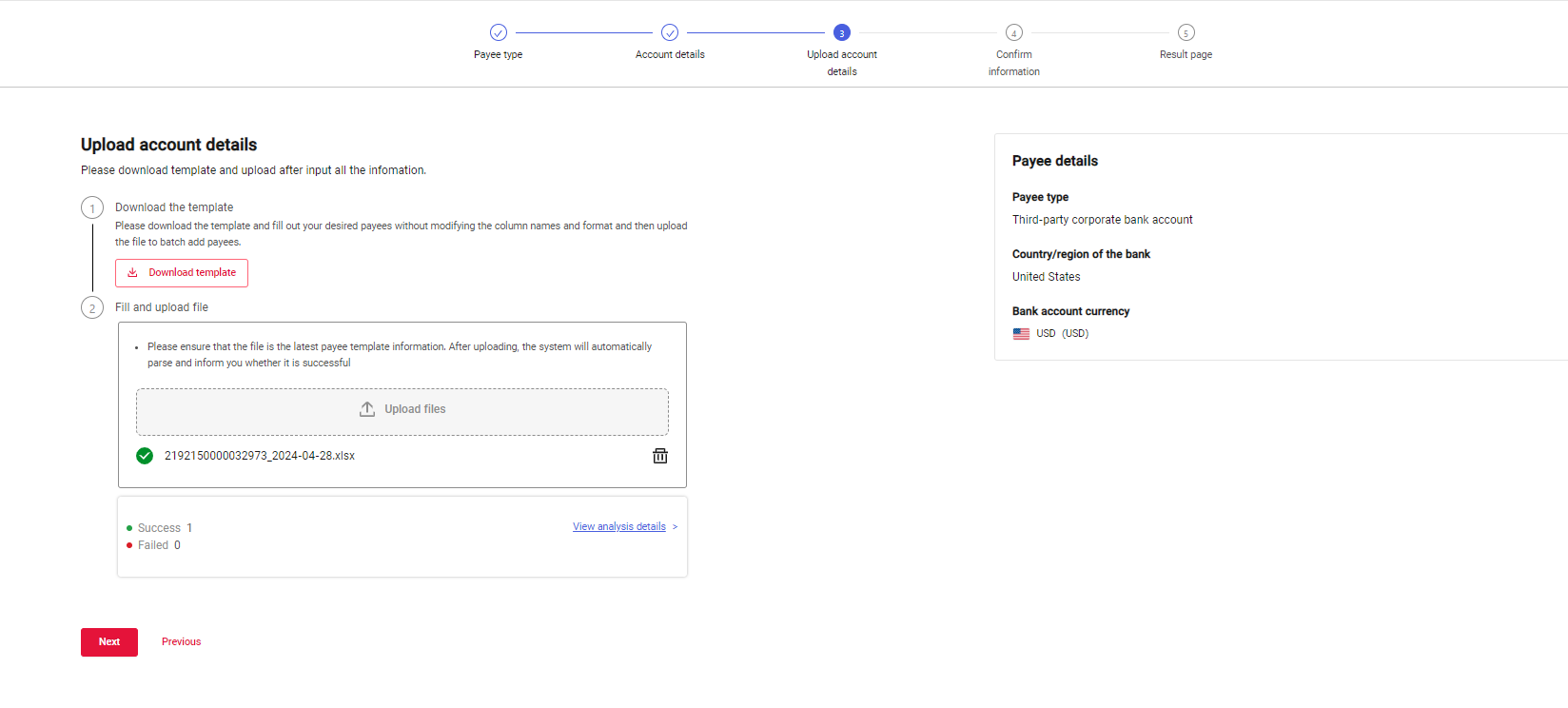Click the Account details step checkmark circle
The image size is (1568, 708).
click(x=670, y=32)
